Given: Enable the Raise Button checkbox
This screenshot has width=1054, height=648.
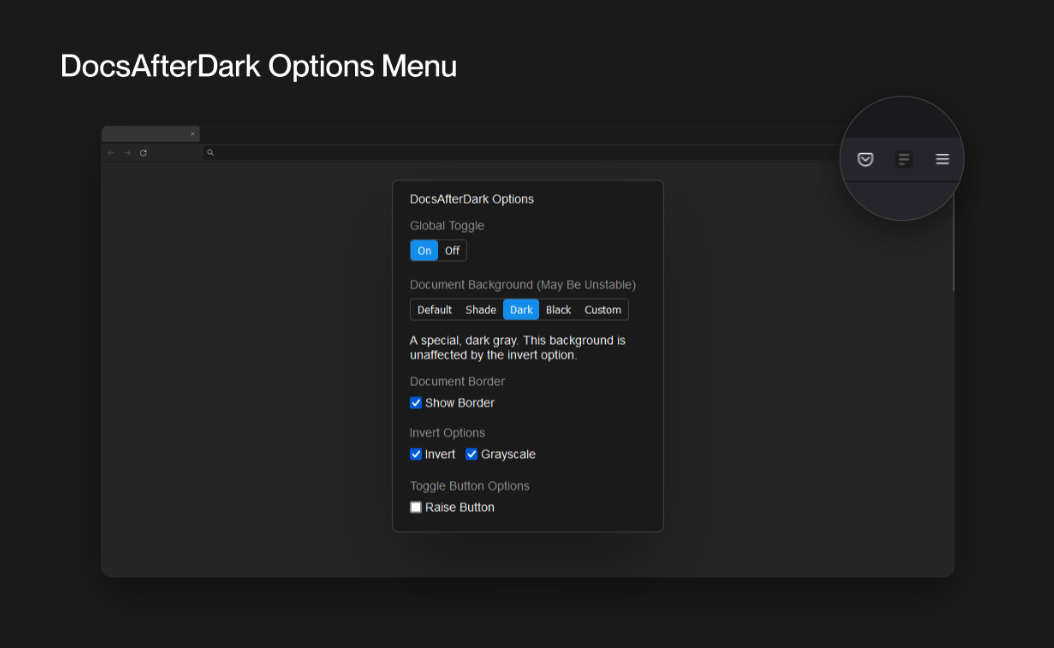Looking at the screenshot, I should (x=416, y=508).
